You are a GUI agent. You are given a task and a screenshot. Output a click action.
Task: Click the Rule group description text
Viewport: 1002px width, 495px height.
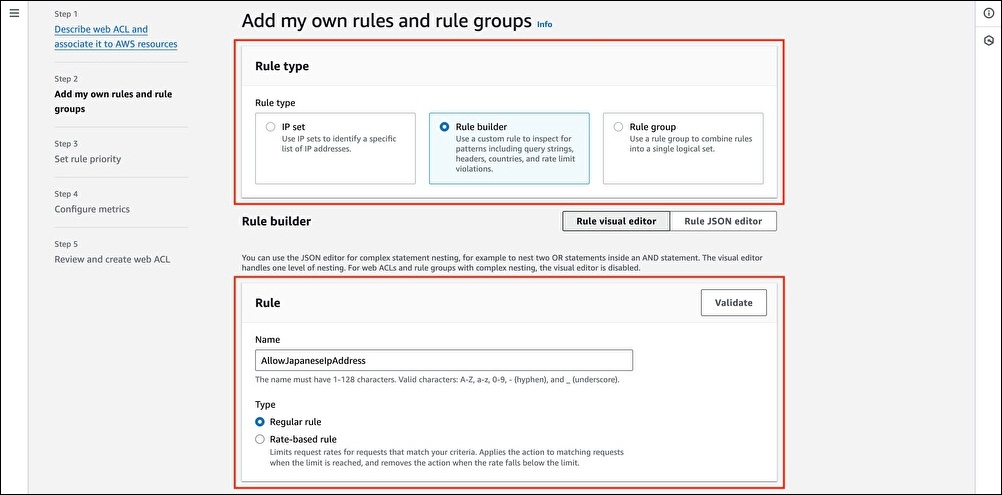pyautogui.click(x=691, y=144)
